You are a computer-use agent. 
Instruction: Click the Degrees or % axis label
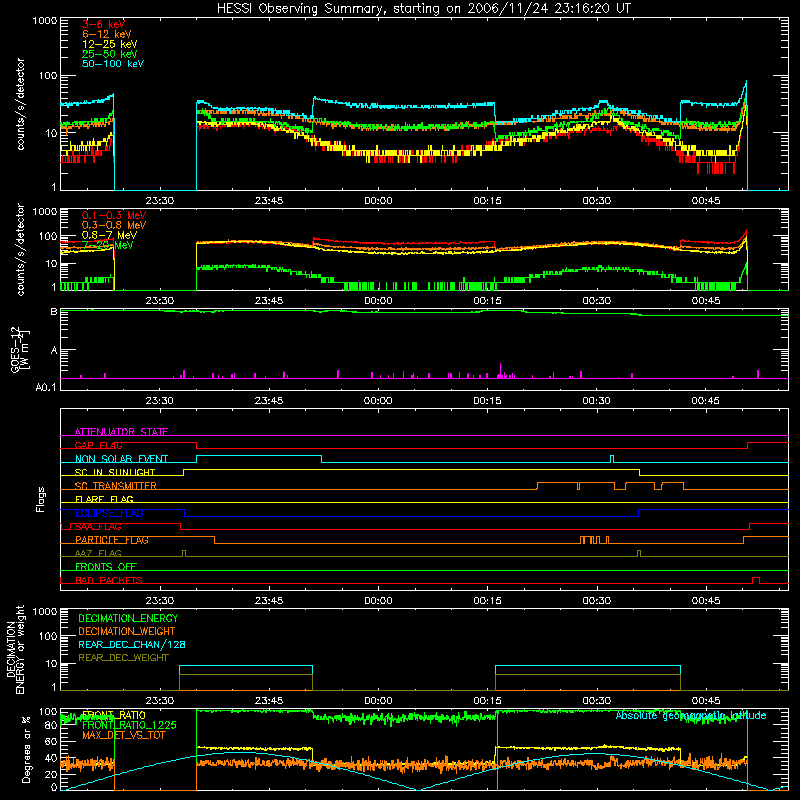click(x=26, y=749)
